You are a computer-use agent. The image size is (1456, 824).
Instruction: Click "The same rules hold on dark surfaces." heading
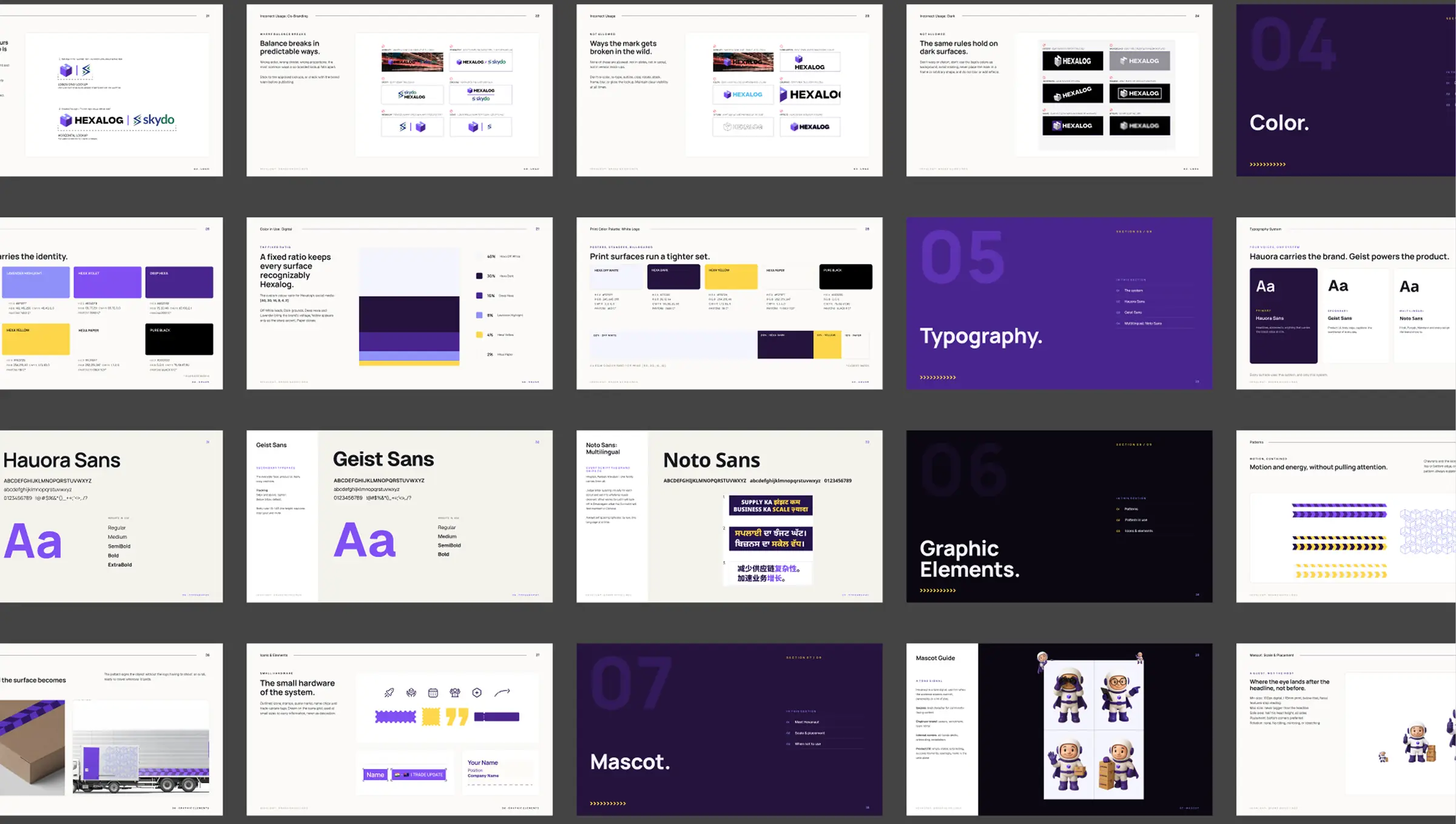tap(959, 47)
